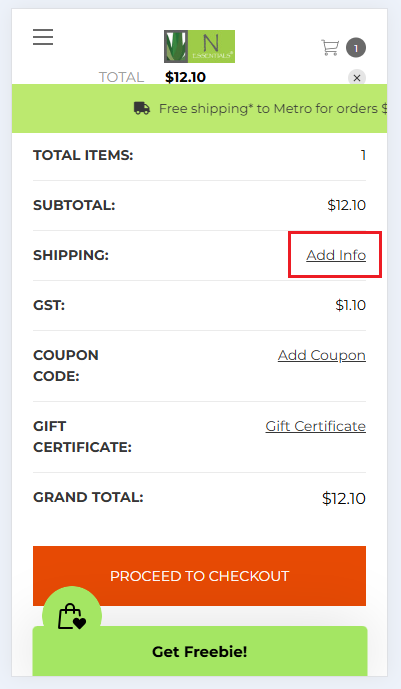Click the free shipping to Metro banner text
This screenshot has width=401, height=689.
(x=272, y=109)
